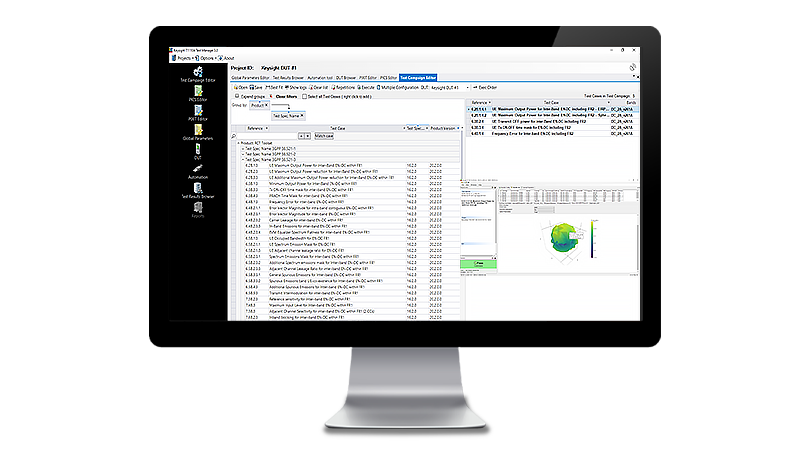The image size is (800, 450).
Task: Open Test Results Browser sidebar icon
Action: [196, 190]
